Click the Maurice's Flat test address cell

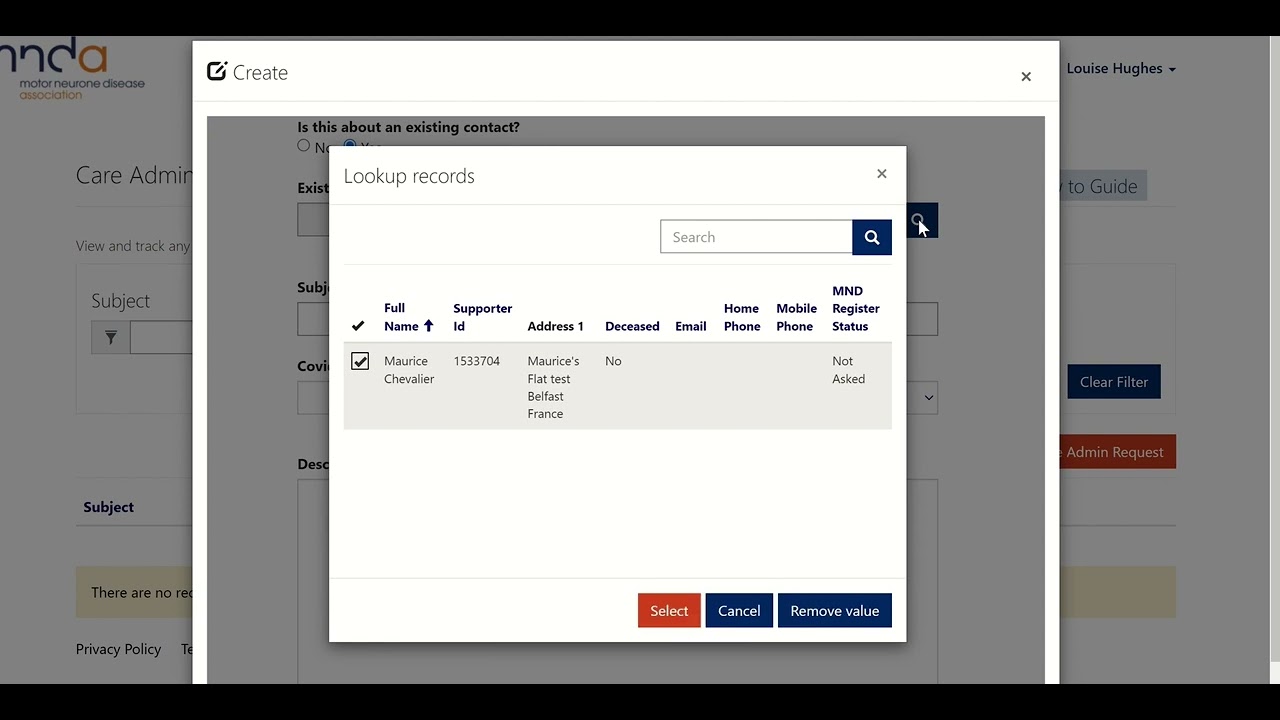tap(553, 387)
